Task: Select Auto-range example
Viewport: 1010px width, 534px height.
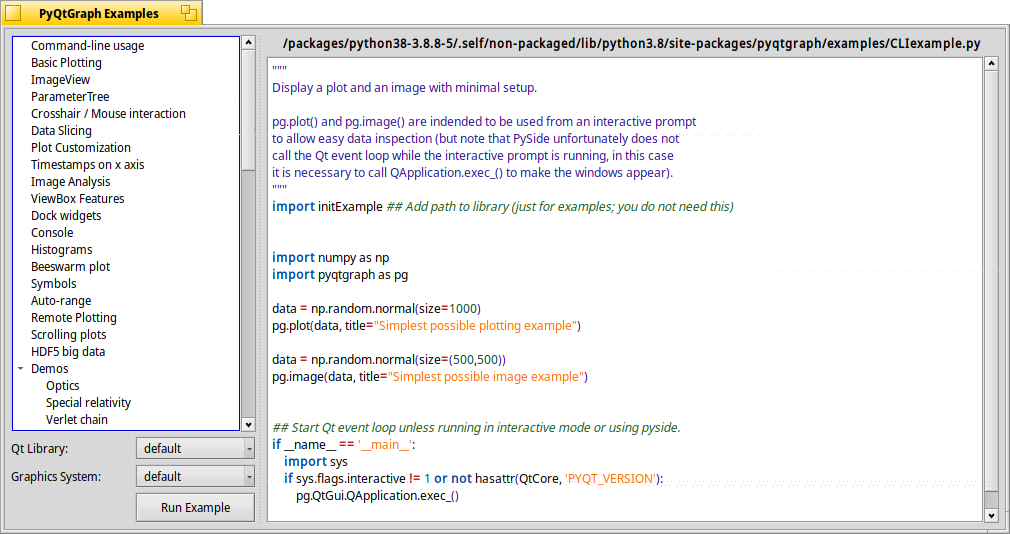Action: [61, 300]
